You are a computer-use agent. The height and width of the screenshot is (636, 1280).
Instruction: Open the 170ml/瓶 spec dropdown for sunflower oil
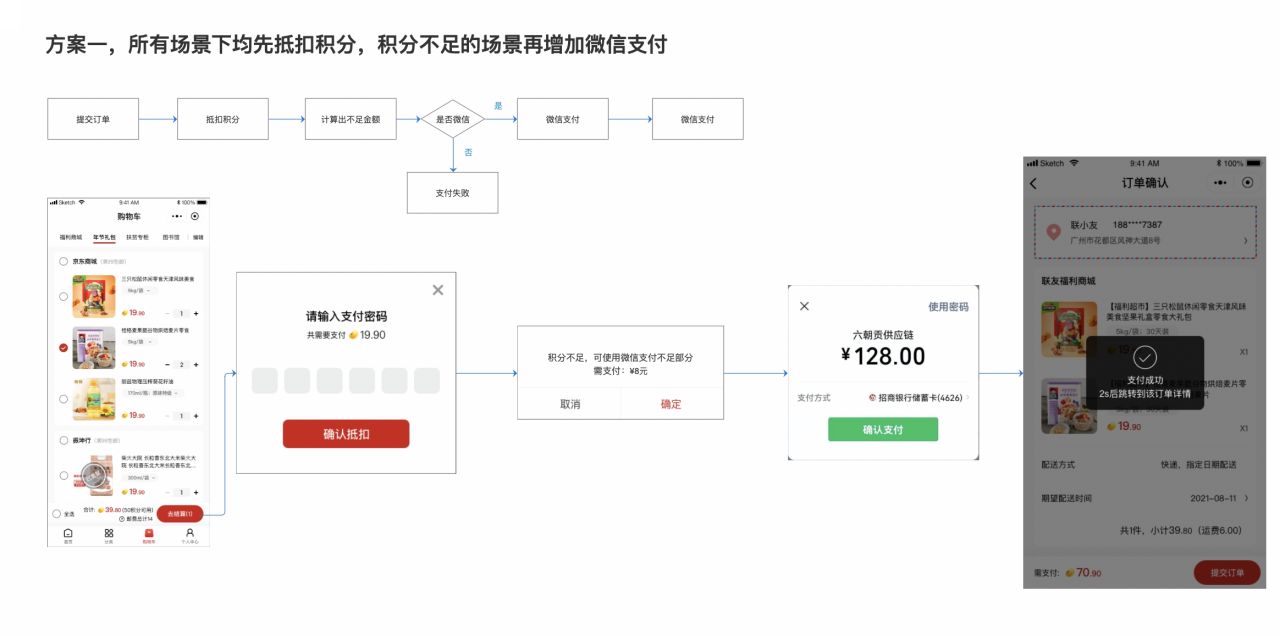click(153, 393)
